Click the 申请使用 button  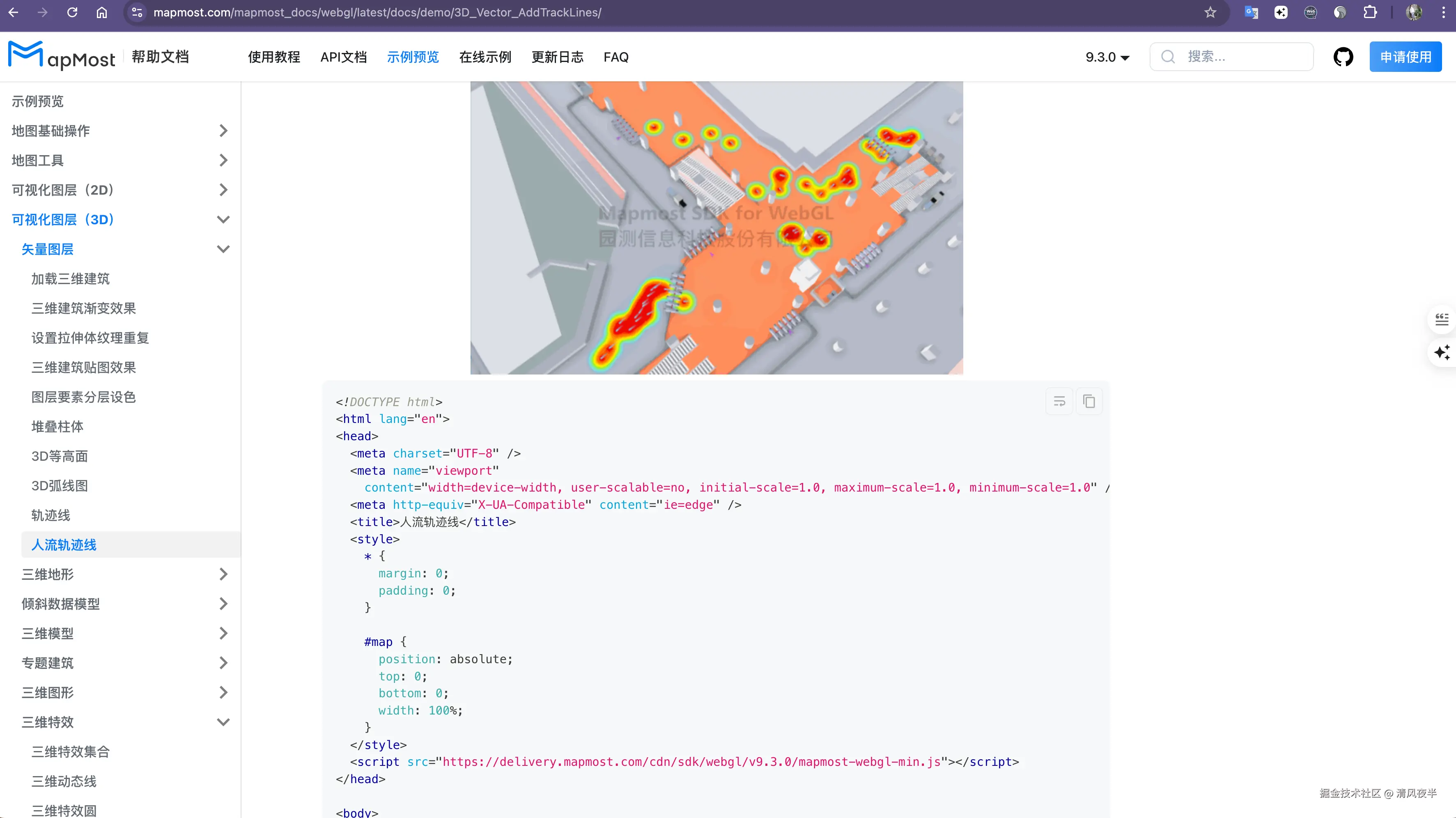click(x=1405, y=57)
